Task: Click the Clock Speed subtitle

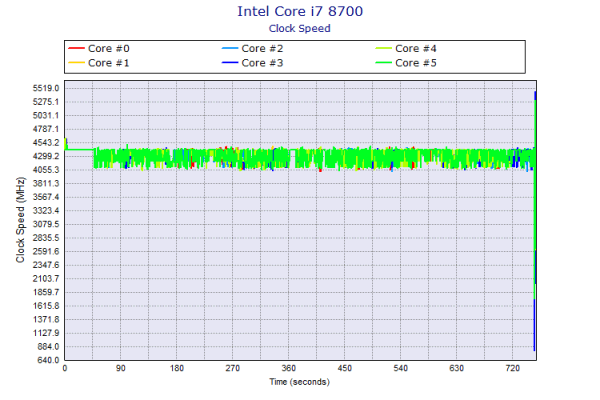Action: [300, 28]
